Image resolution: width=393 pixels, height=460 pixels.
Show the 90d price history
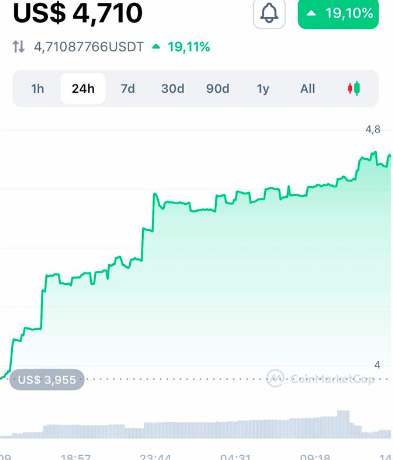tap(218, 89)
